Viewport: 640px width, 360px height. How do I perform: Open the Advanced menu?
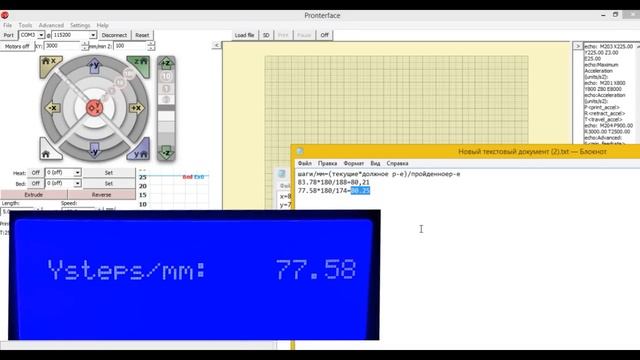[51, 25]
